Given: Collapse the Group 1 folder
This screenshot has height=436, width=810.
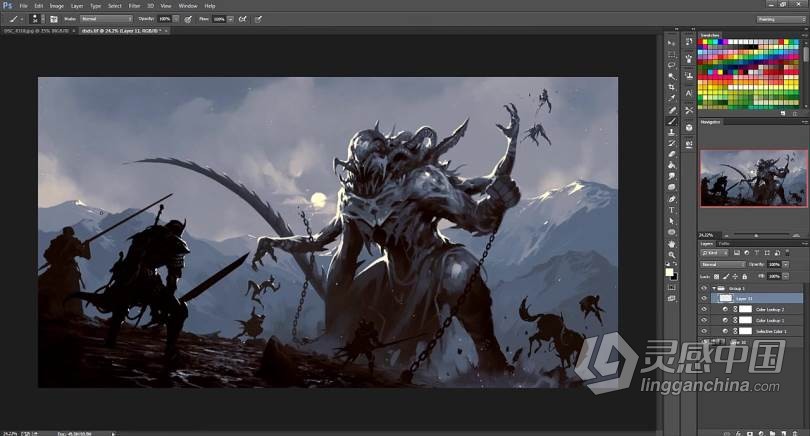Looking at the screenshot, I should click(714, 288).
